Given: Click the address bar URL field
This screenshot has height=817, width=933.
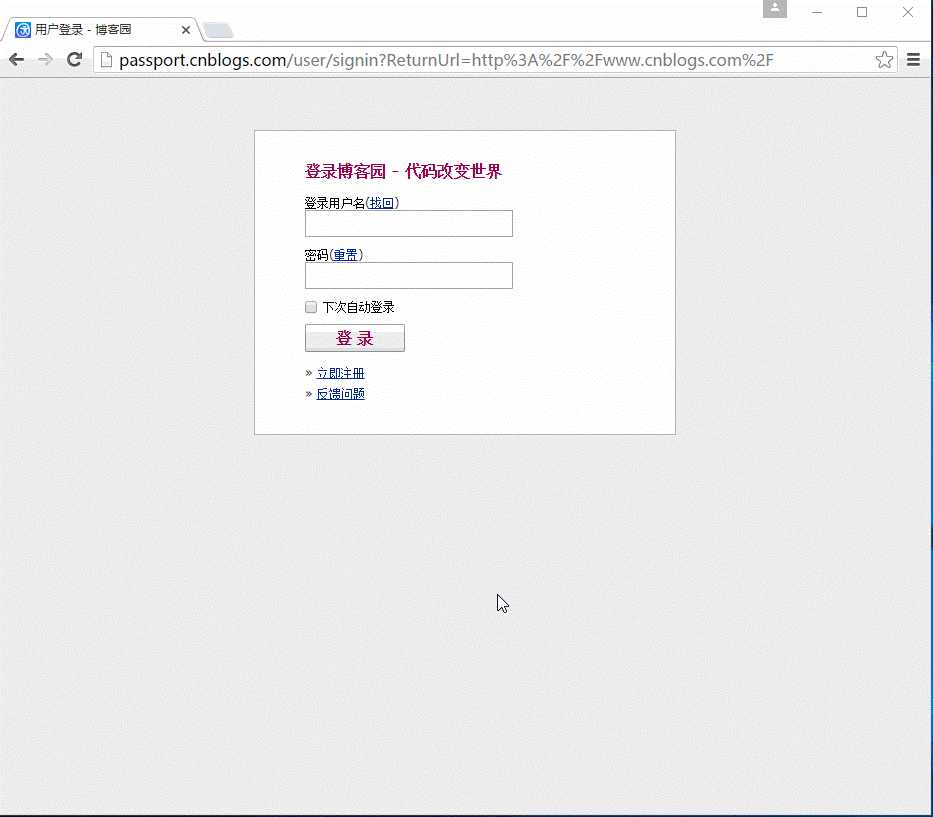Looking at the screenshot, I should 494,60.
